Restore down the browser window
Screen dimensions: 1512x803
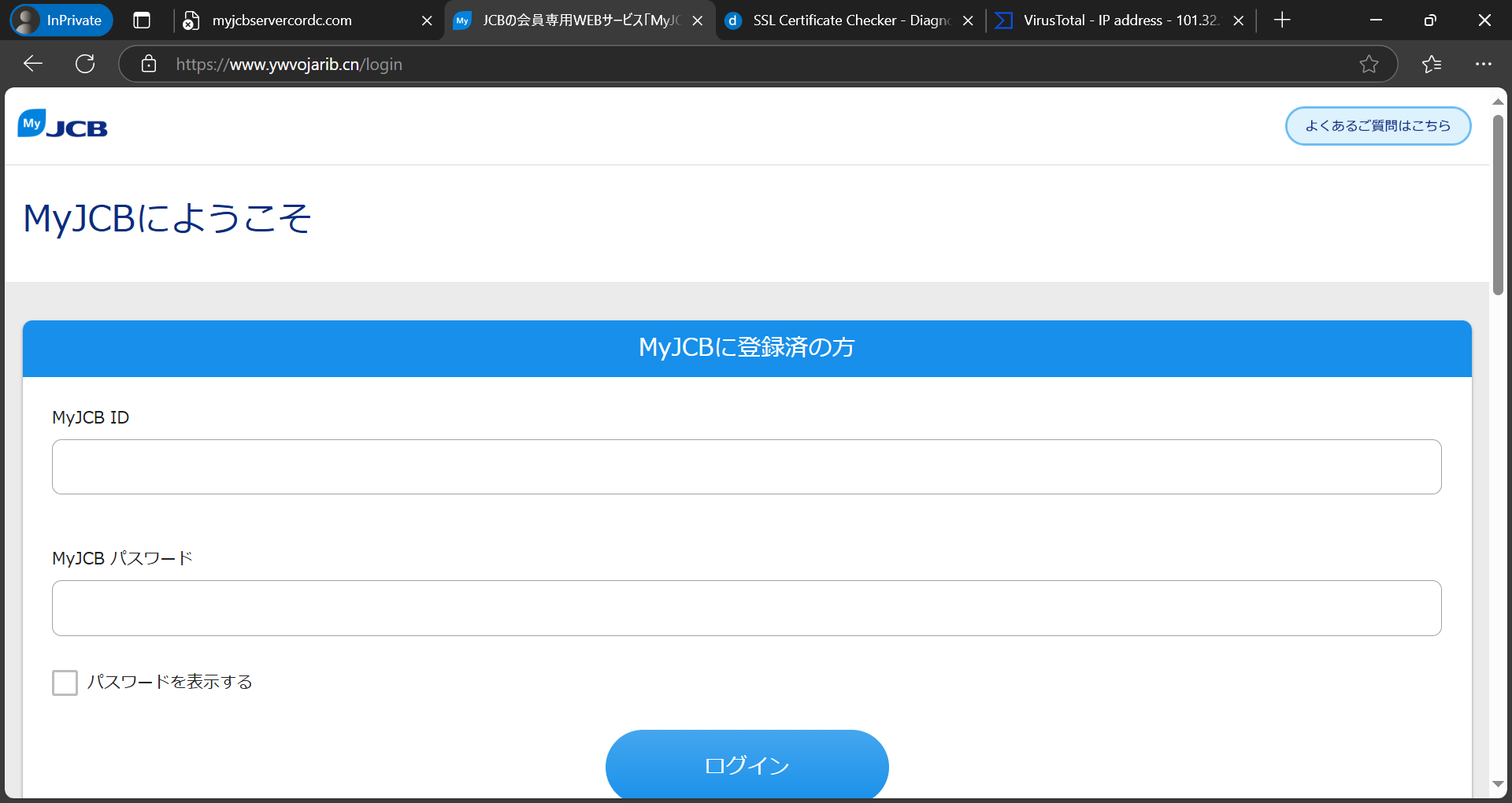pos(1430,20)
